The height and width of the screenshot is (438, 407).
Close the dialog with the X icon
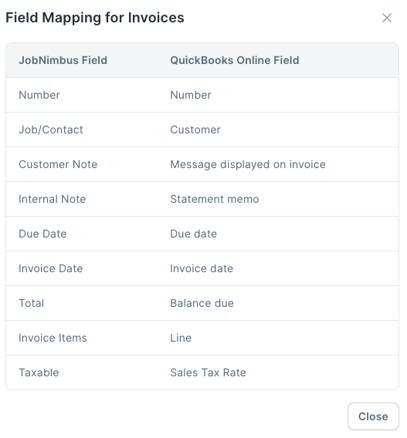click(x=387, y=18)
